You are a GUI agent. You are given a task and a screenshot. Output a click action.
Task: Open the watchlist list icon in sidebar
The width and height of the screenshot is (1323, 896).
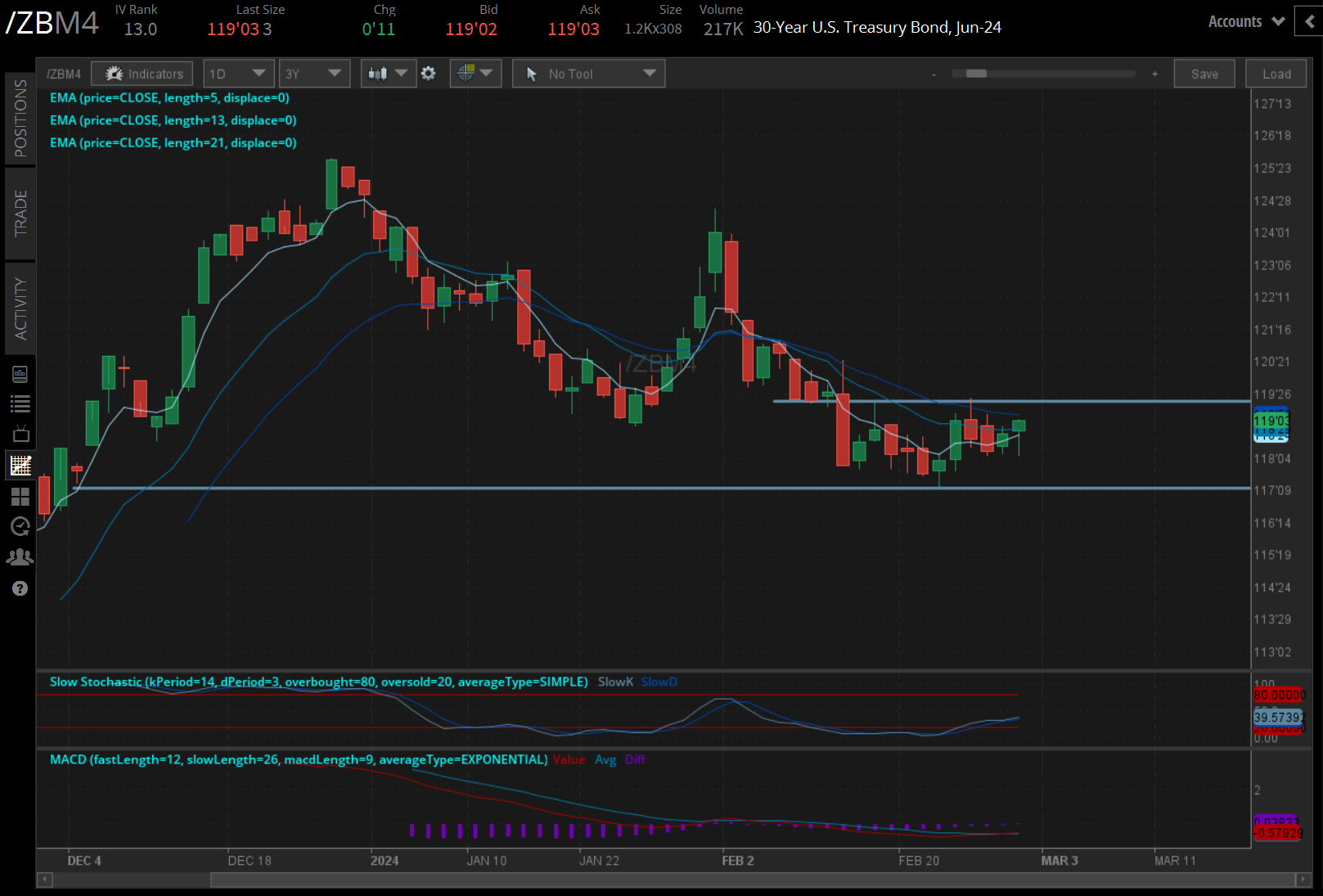tap(20, 403)
